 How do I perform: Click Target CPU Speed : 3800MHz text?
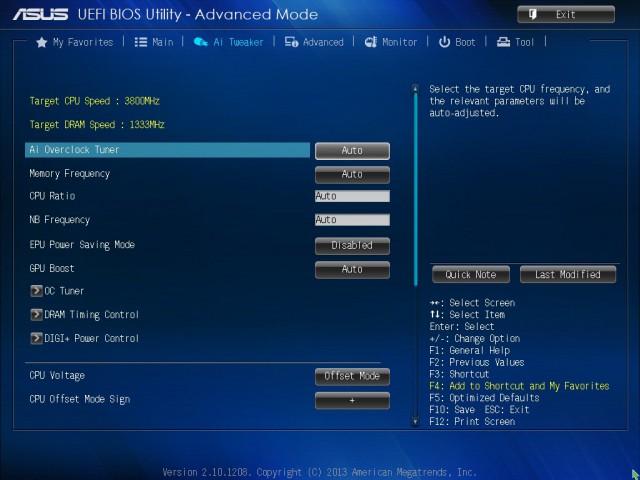point(94,101)
